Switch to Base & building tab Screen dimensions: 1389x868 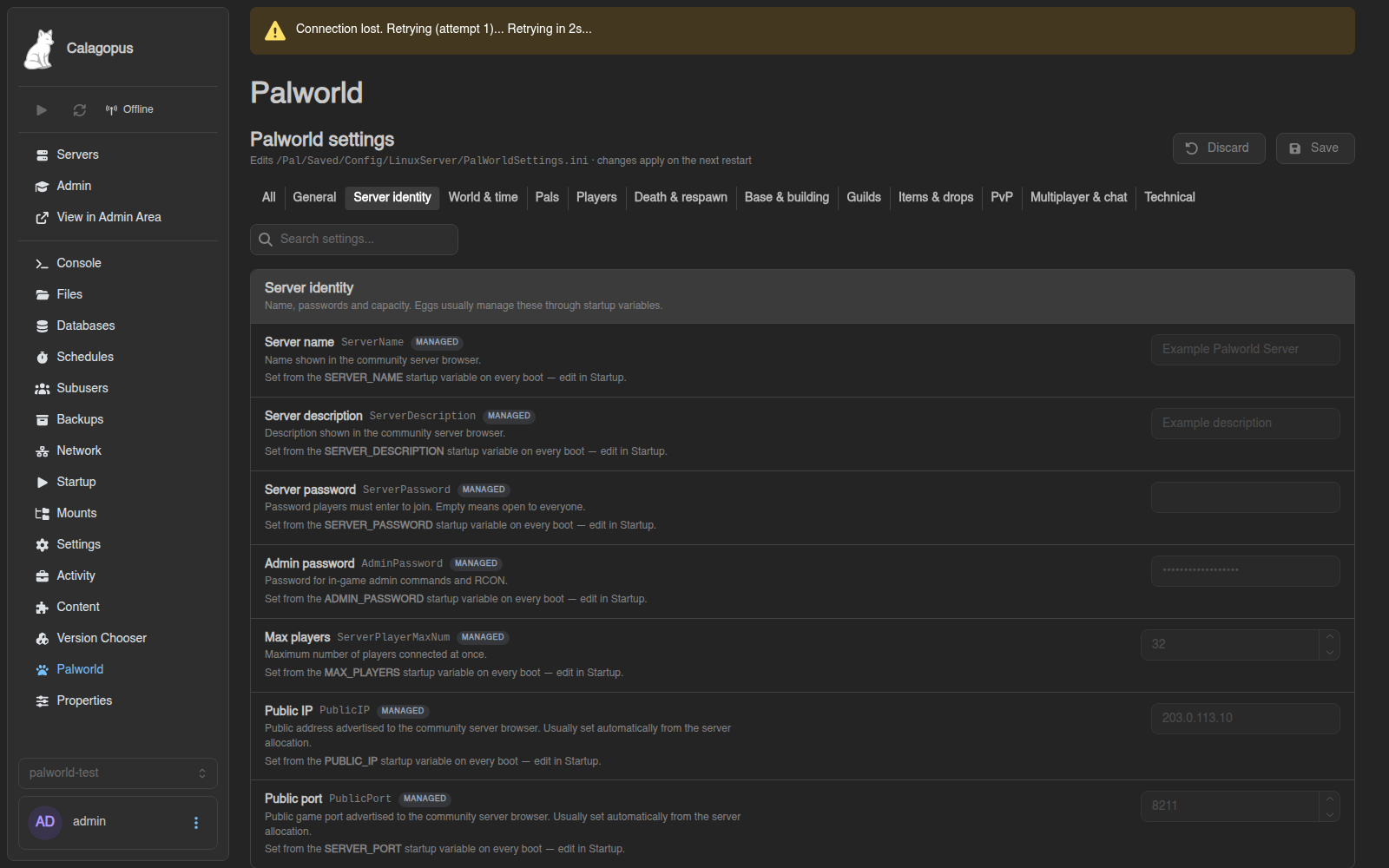[787, 197]
